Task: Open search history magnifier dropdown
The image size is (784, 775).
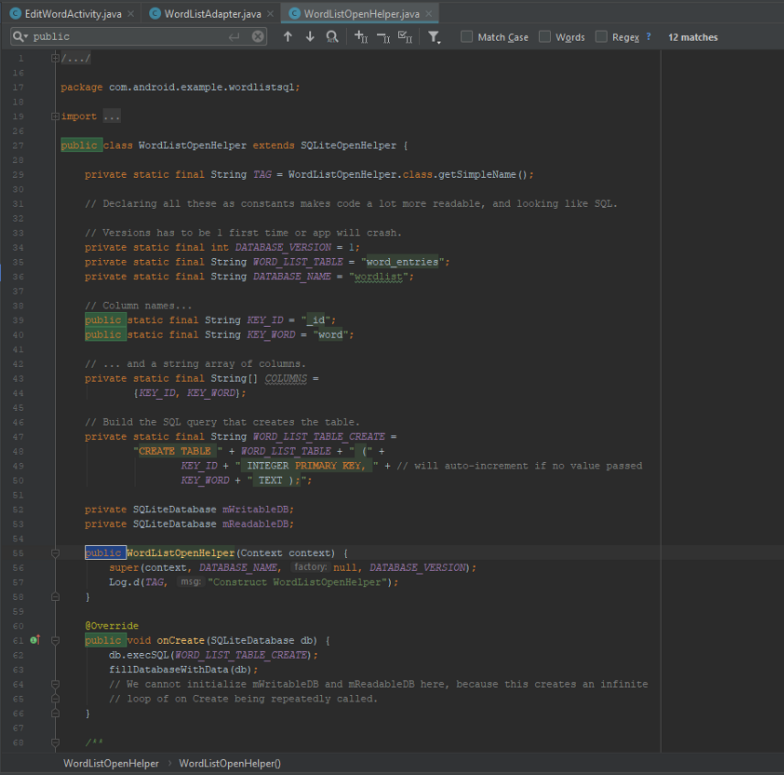Action: pos(20,36)
